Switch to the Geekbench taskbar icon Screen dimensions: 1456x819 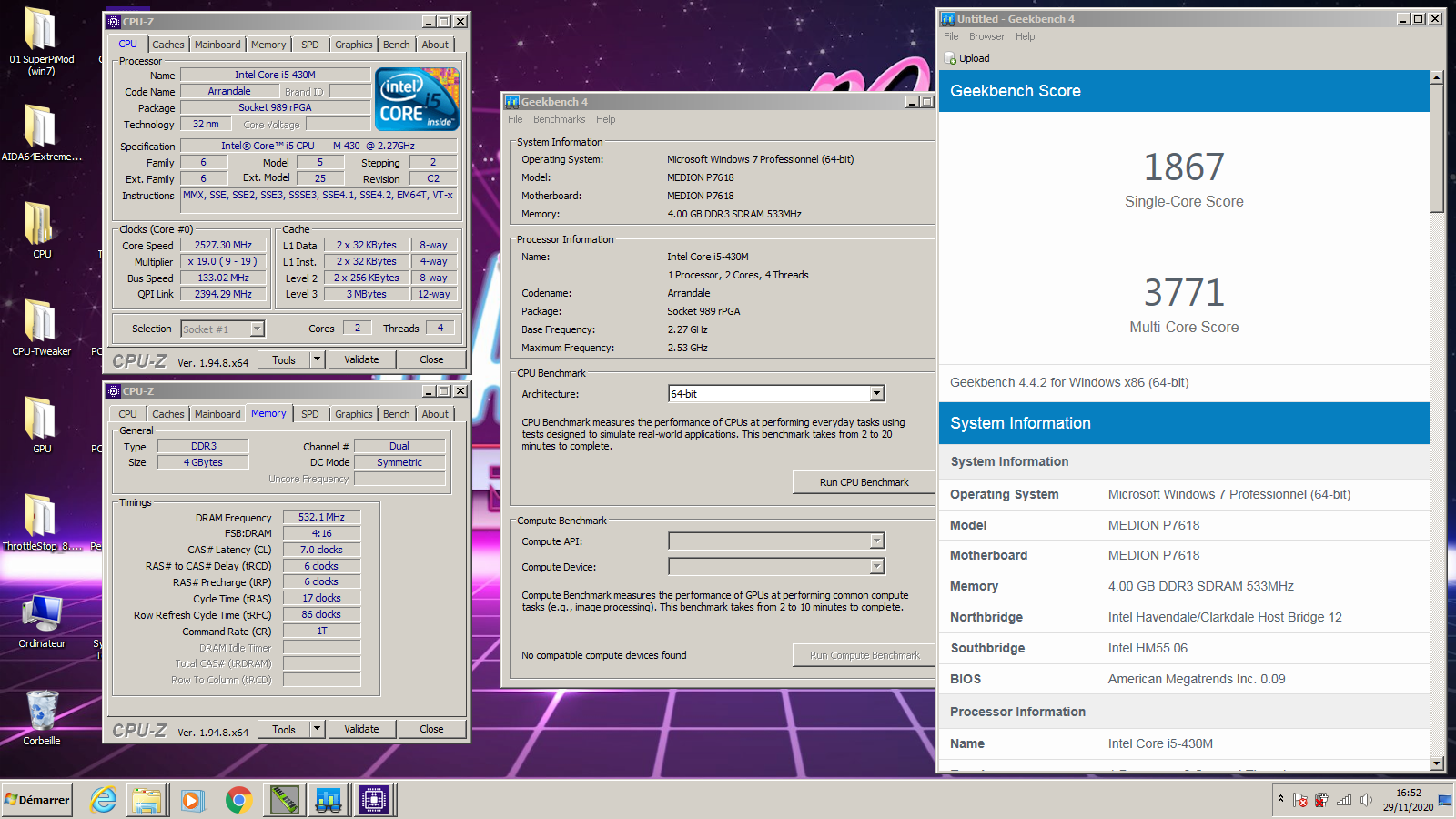click(329, 800)
